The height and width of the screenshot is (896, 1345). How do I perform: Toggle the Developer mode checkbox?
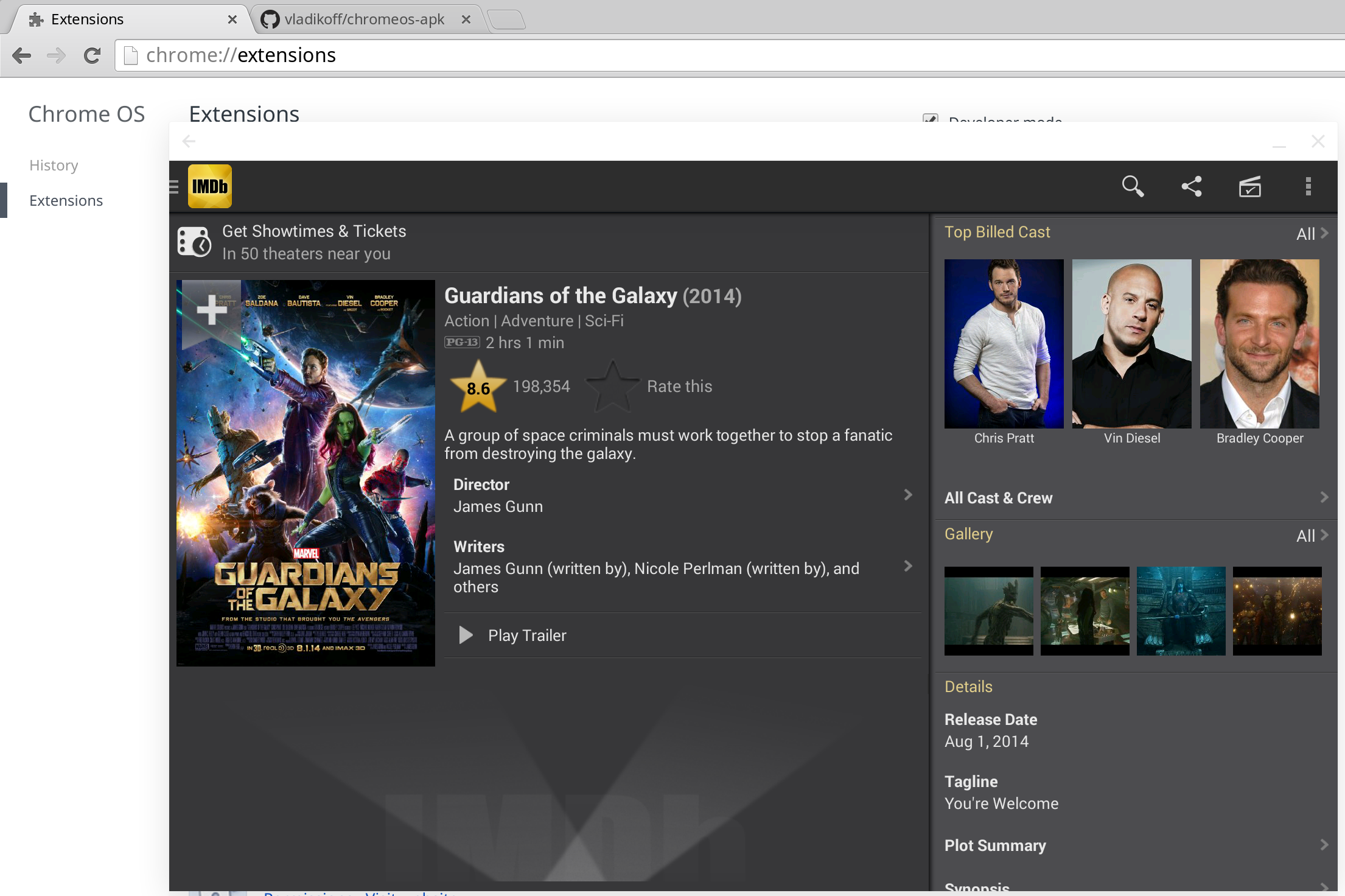[930, 119]
